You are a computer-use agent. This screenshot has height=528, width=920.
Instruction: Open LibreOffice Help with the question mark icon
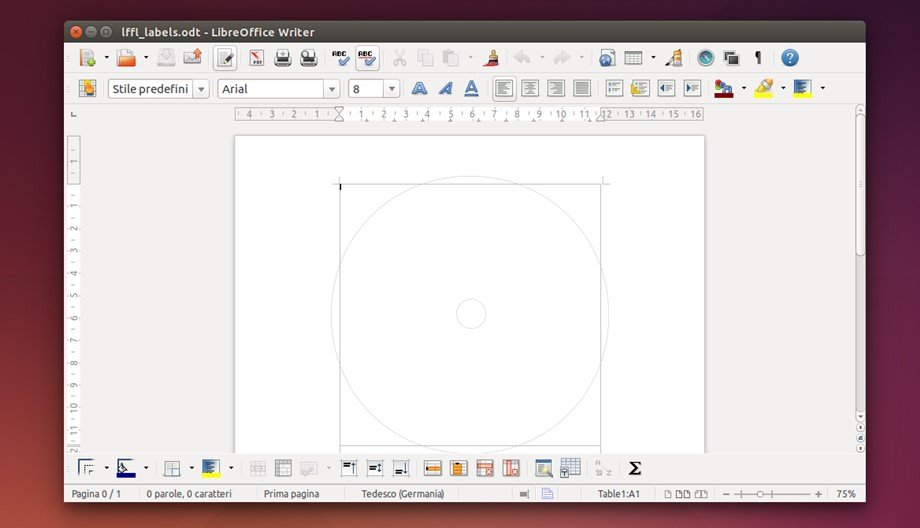[x=790, y=58]
